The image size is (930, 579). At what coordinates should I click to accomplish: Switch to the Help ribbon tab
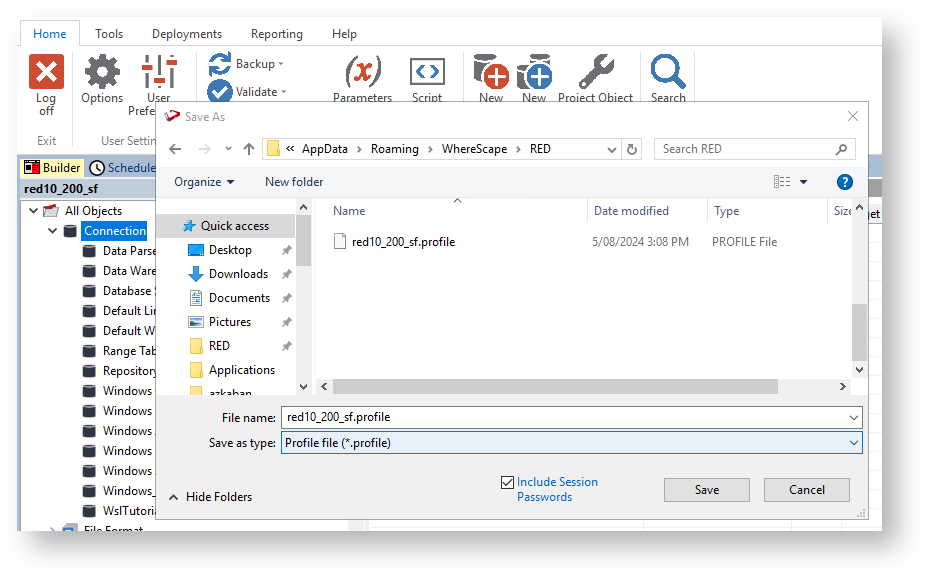(344, 34)
